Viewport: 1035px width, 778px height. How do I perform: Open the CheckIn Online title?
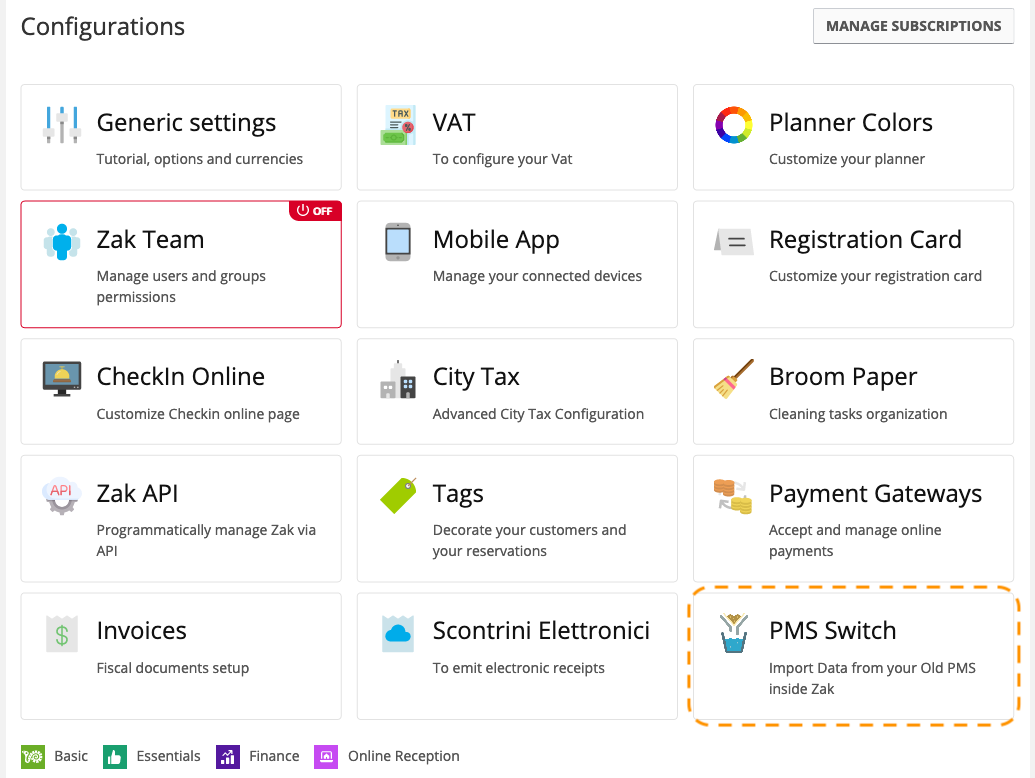click(x=181, y=377)
